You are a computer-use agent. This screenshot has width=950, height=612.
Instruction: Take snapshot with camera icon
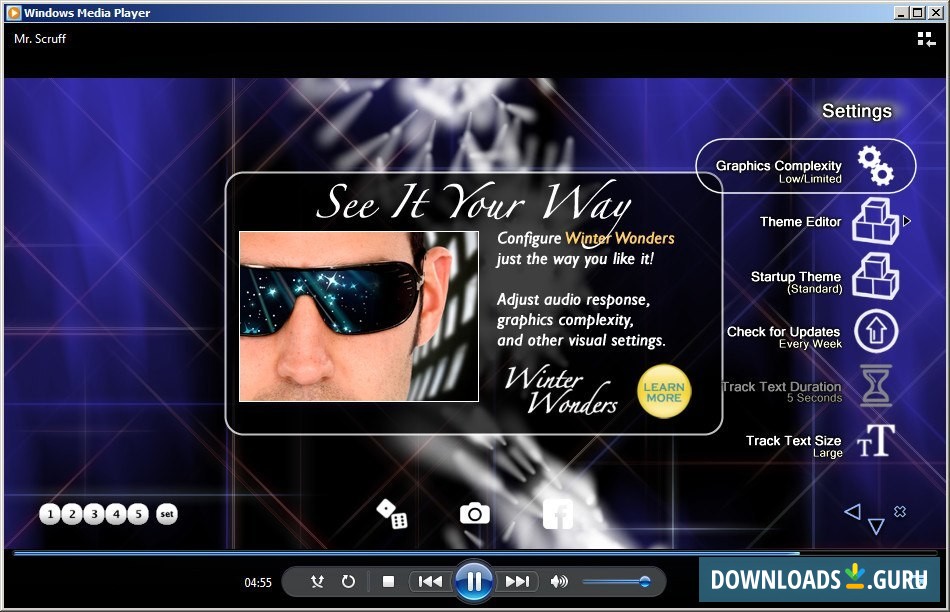pyautogui.click(x=474, y=514)
